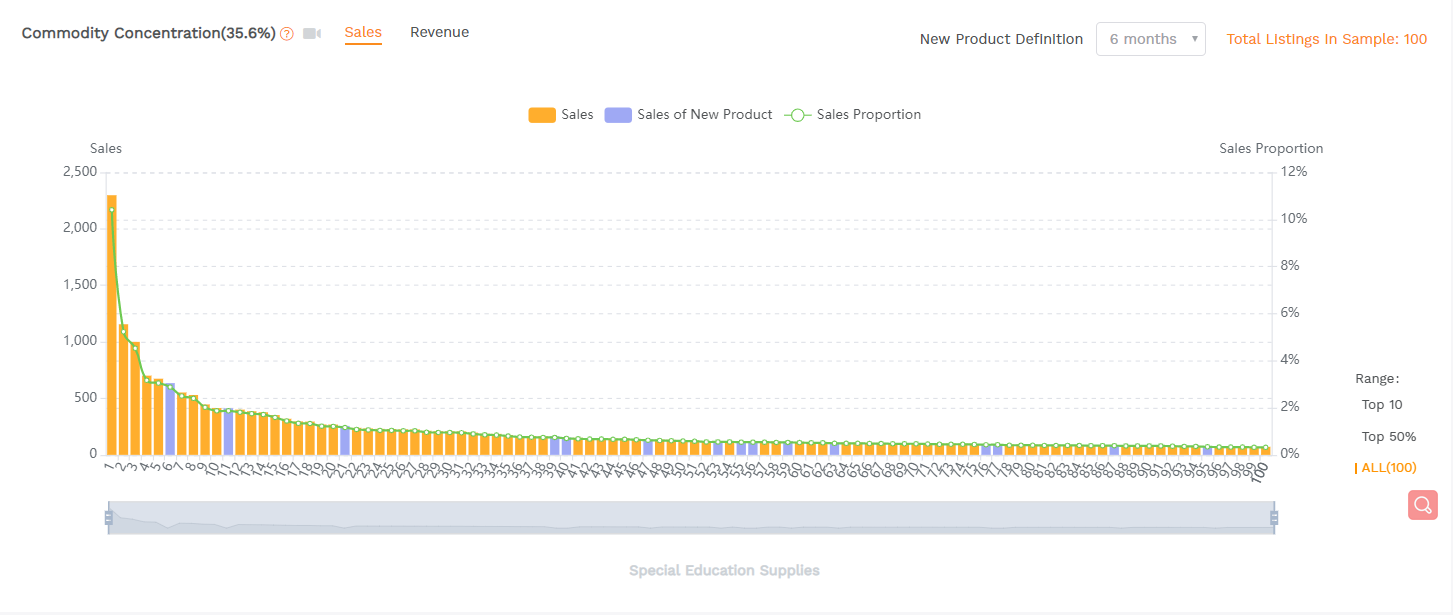This screenshot has height=615, width=1453.
Task: Click the left zoom slider handle
Action: (x=108, y=517)
